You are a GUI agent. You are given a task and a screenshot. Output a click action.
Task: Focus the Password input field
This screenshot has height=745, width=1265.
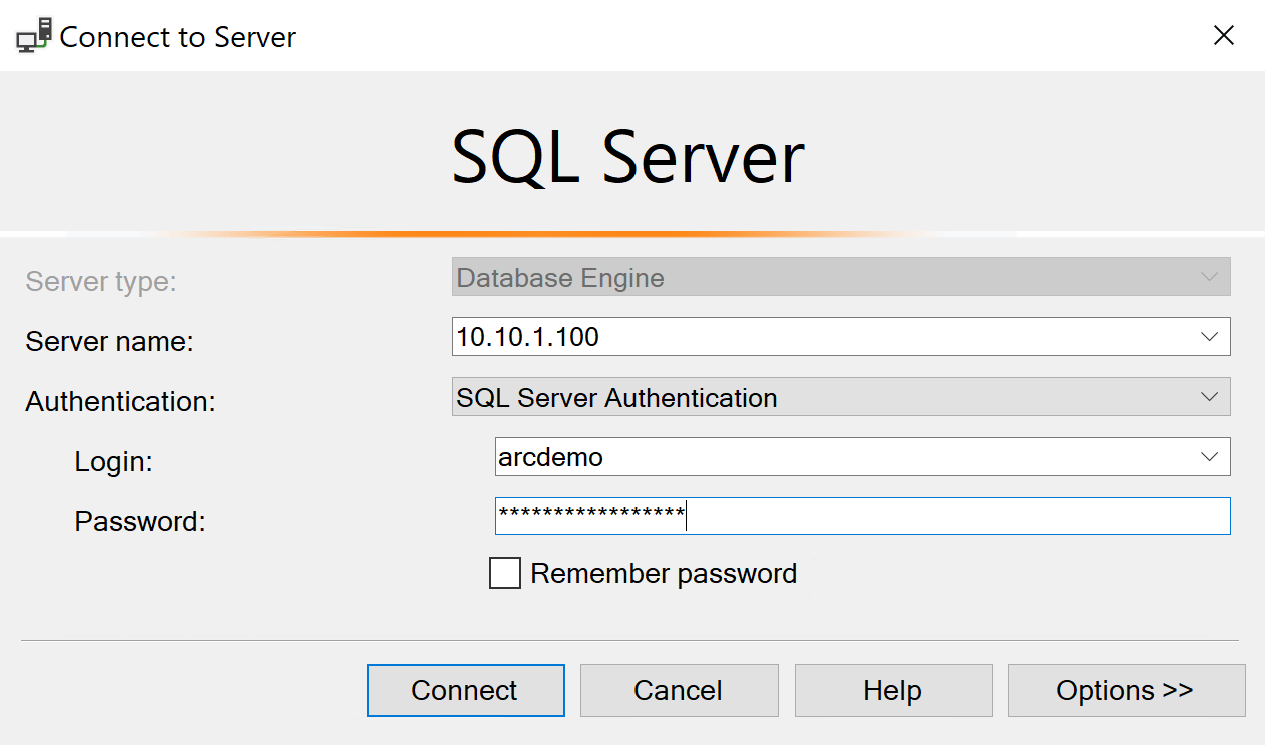[862, 516]
